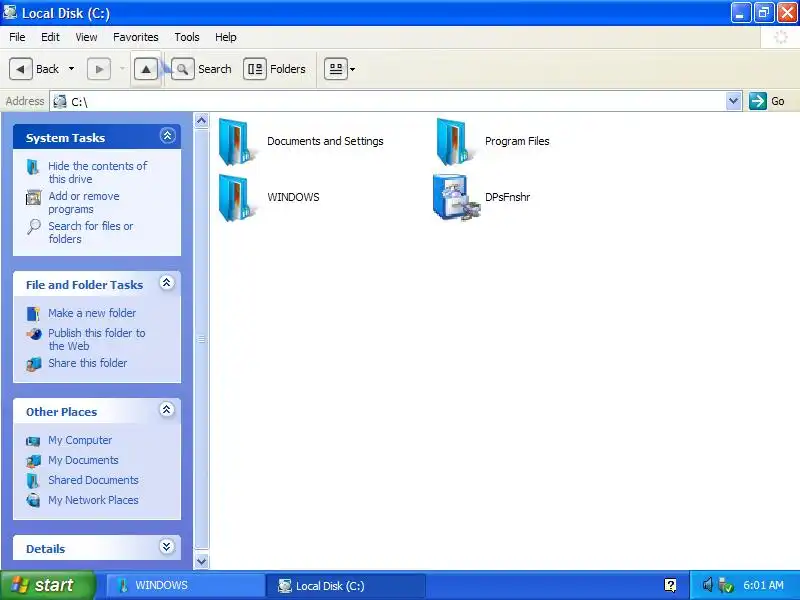
Task: Collapse the System Tasks panel
Action: tap(167, 136)
